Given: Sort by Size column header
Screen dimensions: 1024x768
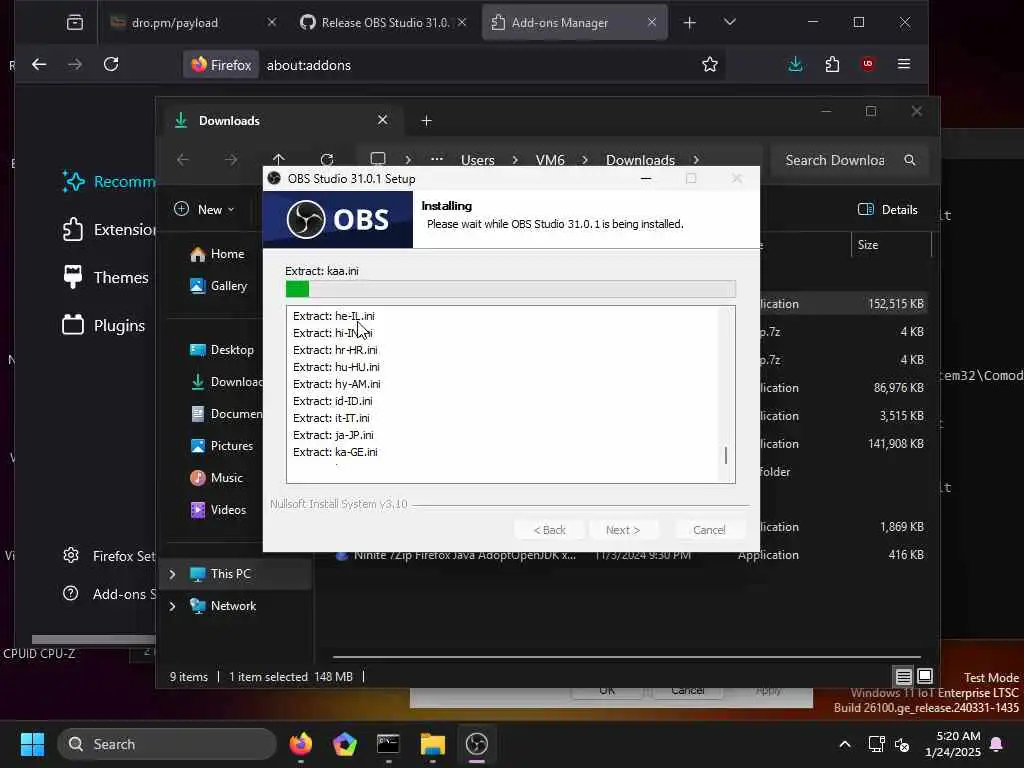Looking at the screenshot, I should 891,245.
